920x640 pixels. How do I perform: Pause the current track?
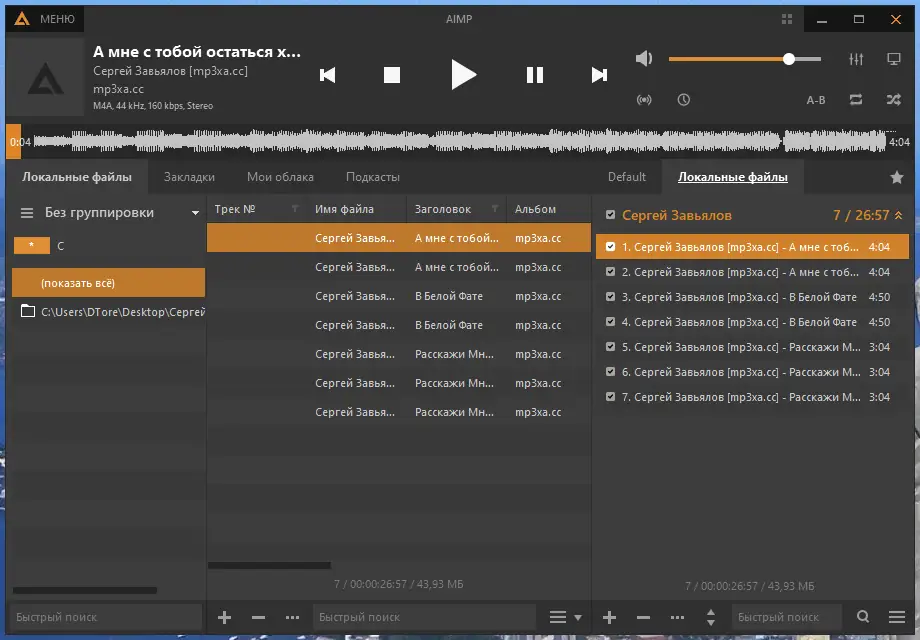[x=535, y=75]
